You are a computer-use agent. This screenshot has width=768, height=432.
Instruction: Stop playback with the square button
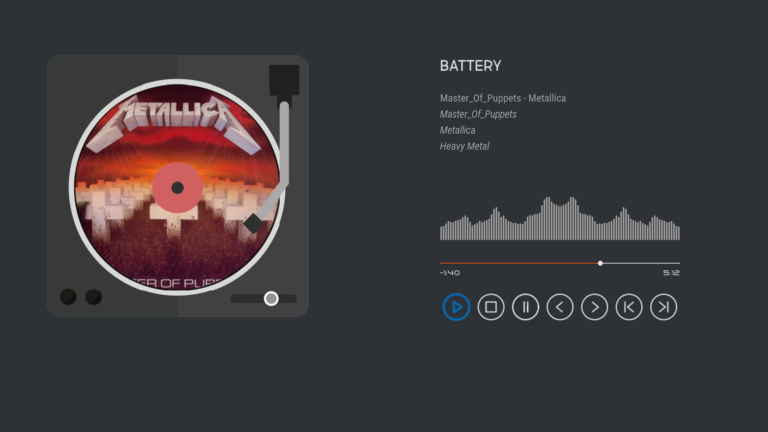pos(491,307)
